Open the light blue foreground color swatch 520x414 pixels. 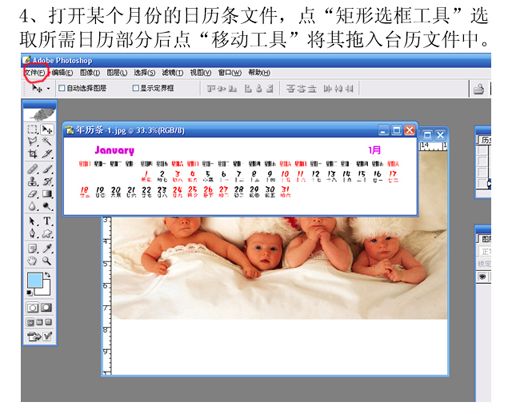[35, 280]
